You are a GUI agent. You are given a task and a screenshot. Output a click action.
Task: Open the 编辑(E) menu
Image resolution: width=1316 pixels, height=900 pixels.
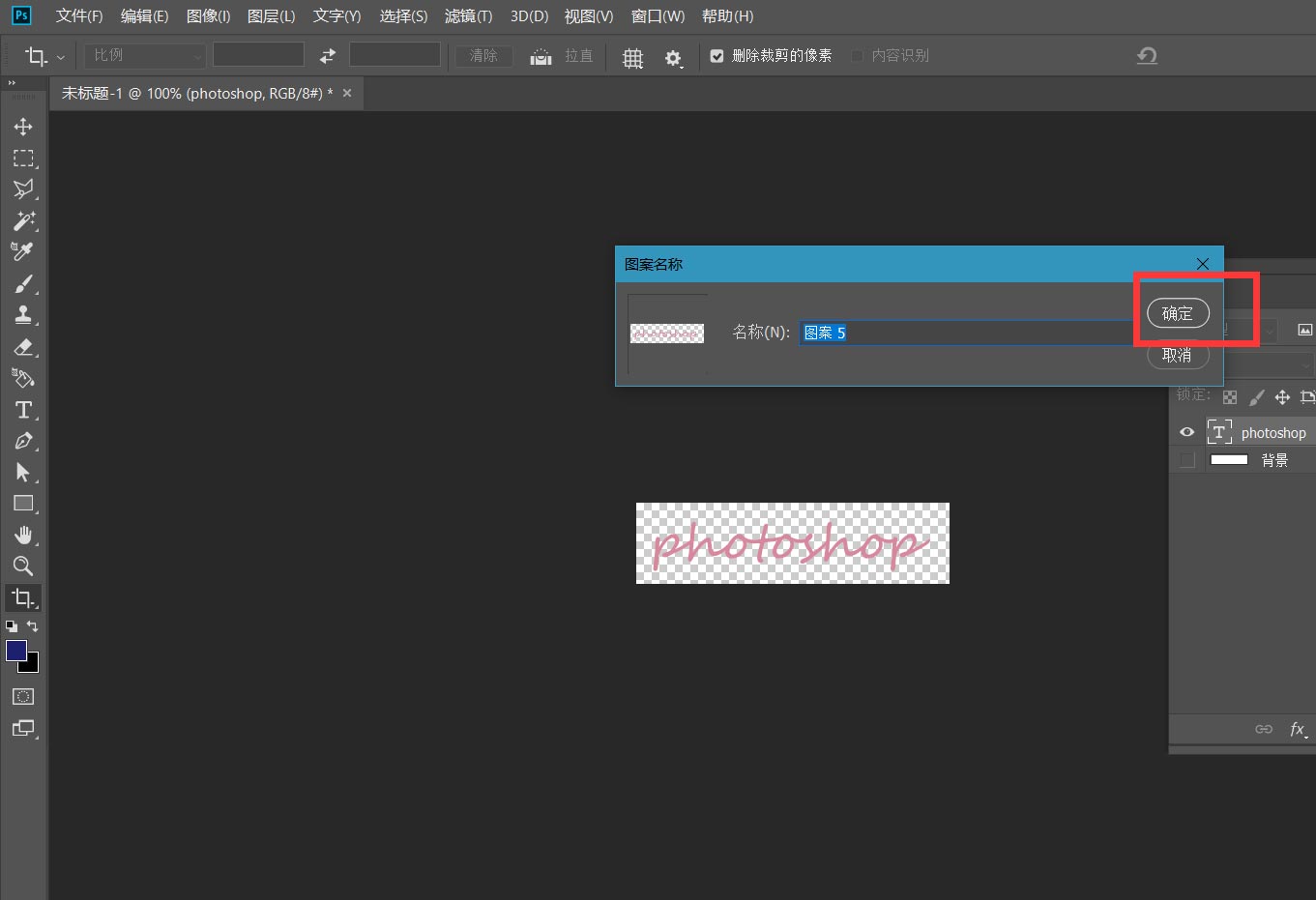(144, 16)
